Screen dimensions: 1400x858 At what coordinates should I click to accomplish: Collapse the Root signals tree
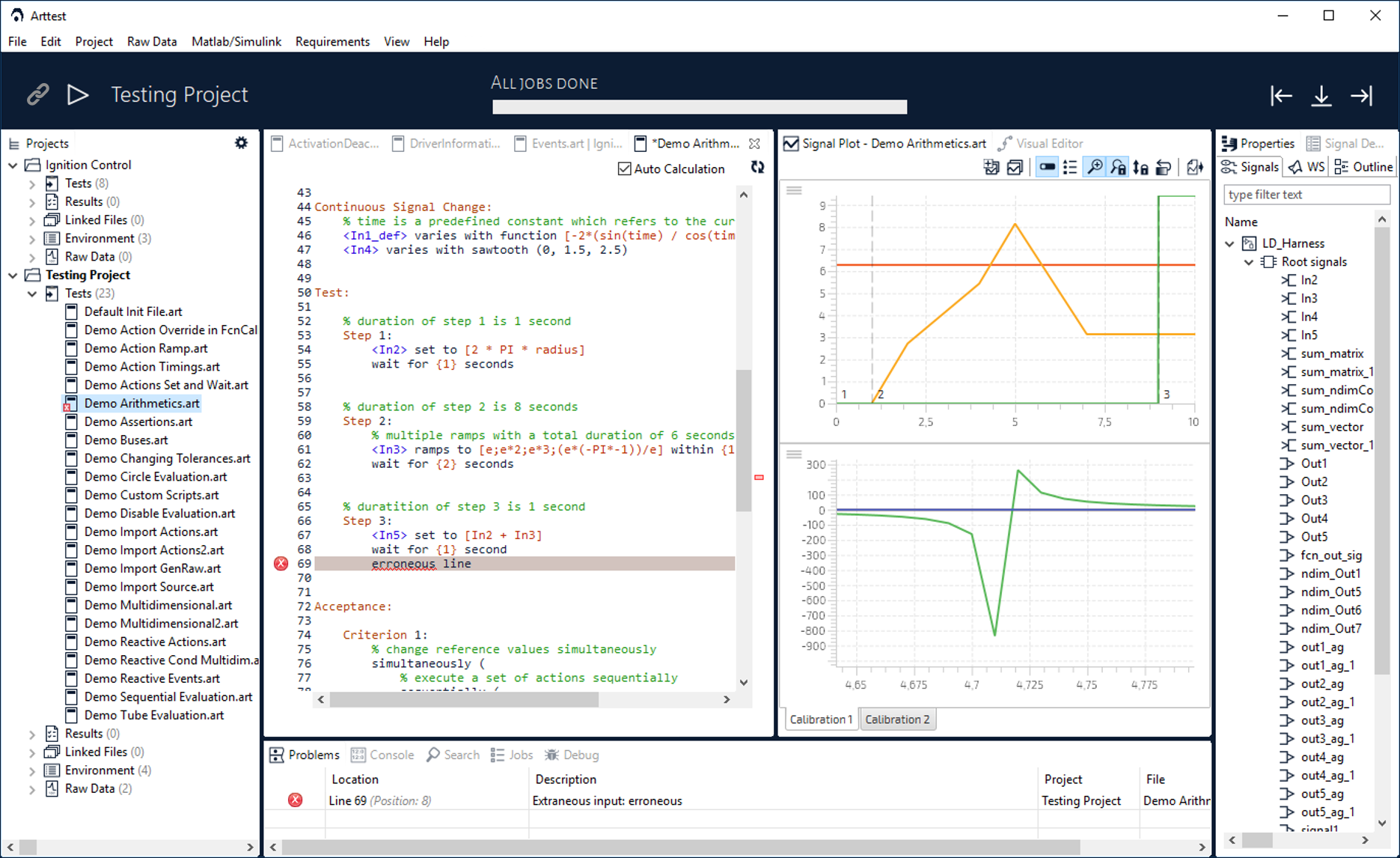(1248, 262)
